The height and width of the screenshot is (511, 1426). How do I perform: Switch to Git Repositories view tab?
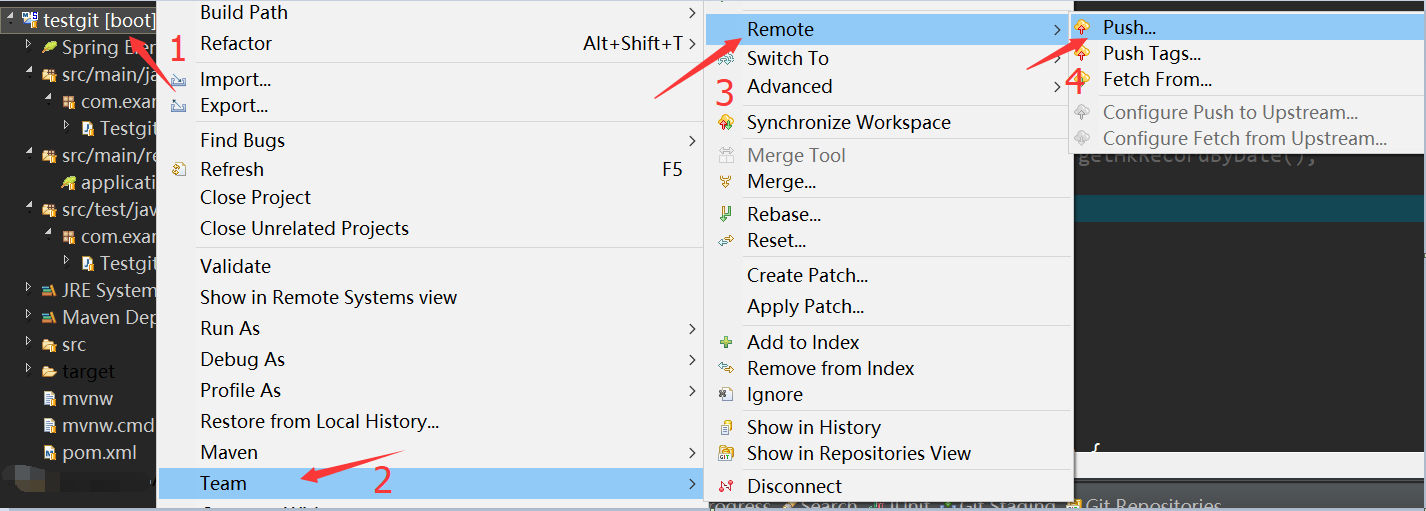tap(1144, 505)
